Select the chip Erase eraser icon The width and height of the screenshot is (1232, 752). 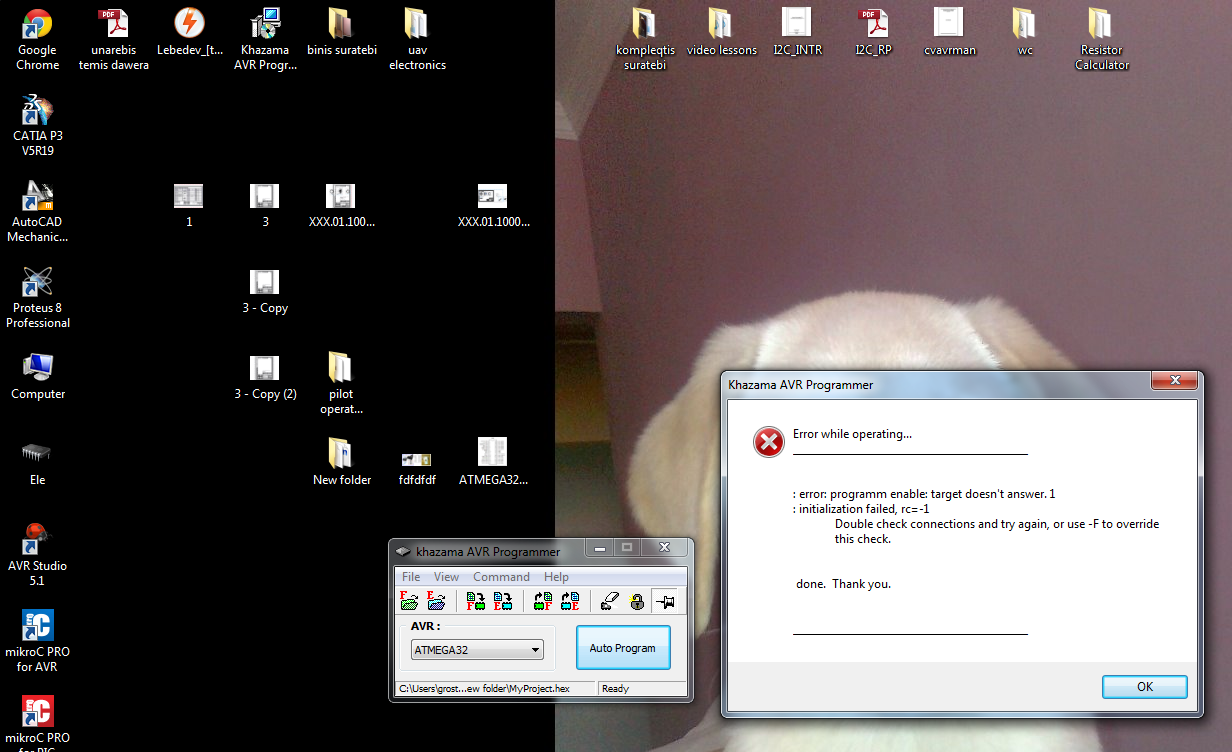pos(609,601)
